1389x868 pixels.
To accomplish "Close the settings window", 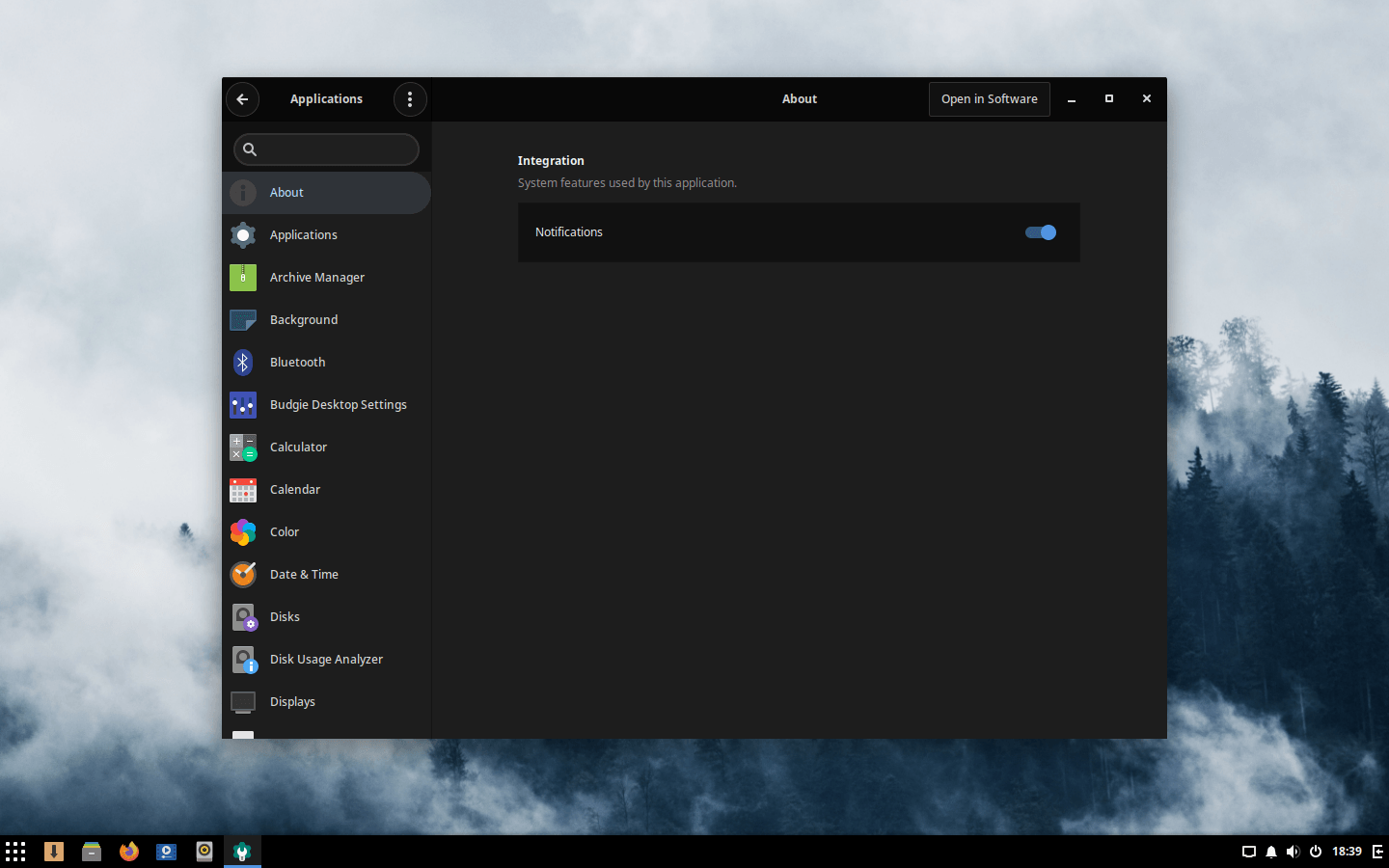I will [1147, 99].
